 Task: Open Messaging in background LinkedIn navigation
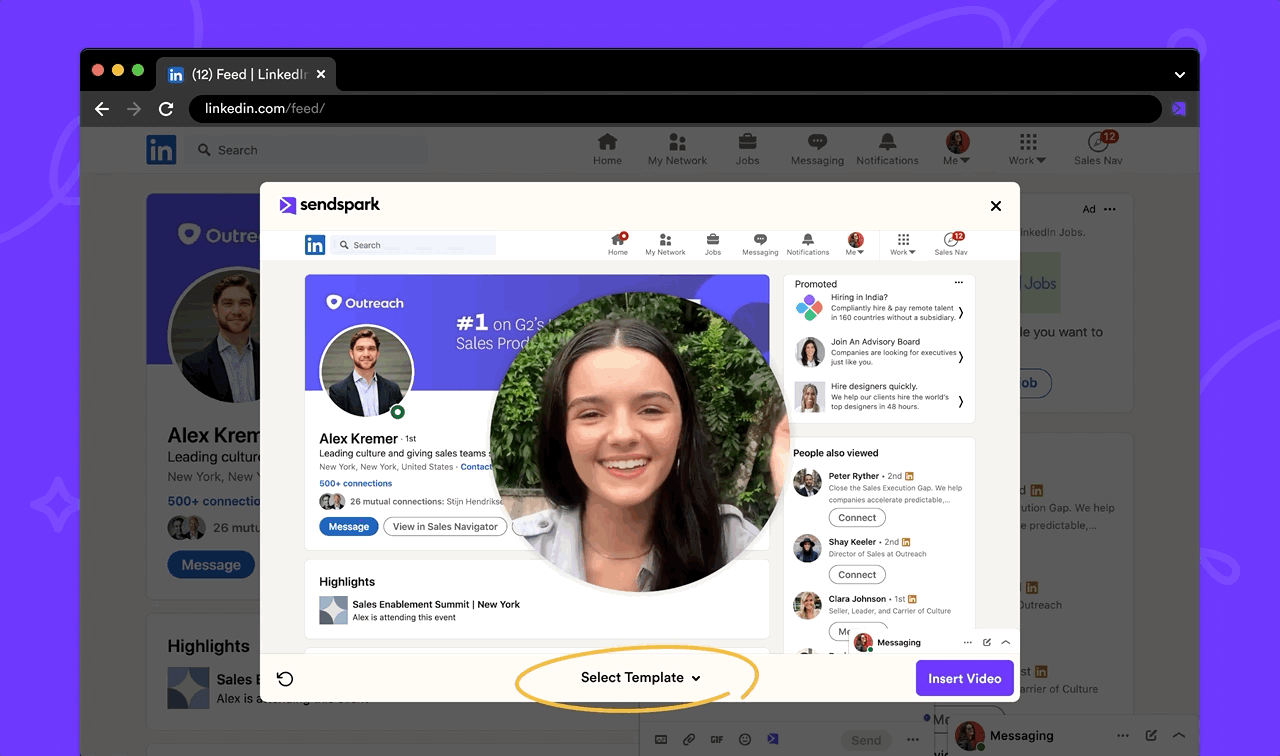point(817,149)
